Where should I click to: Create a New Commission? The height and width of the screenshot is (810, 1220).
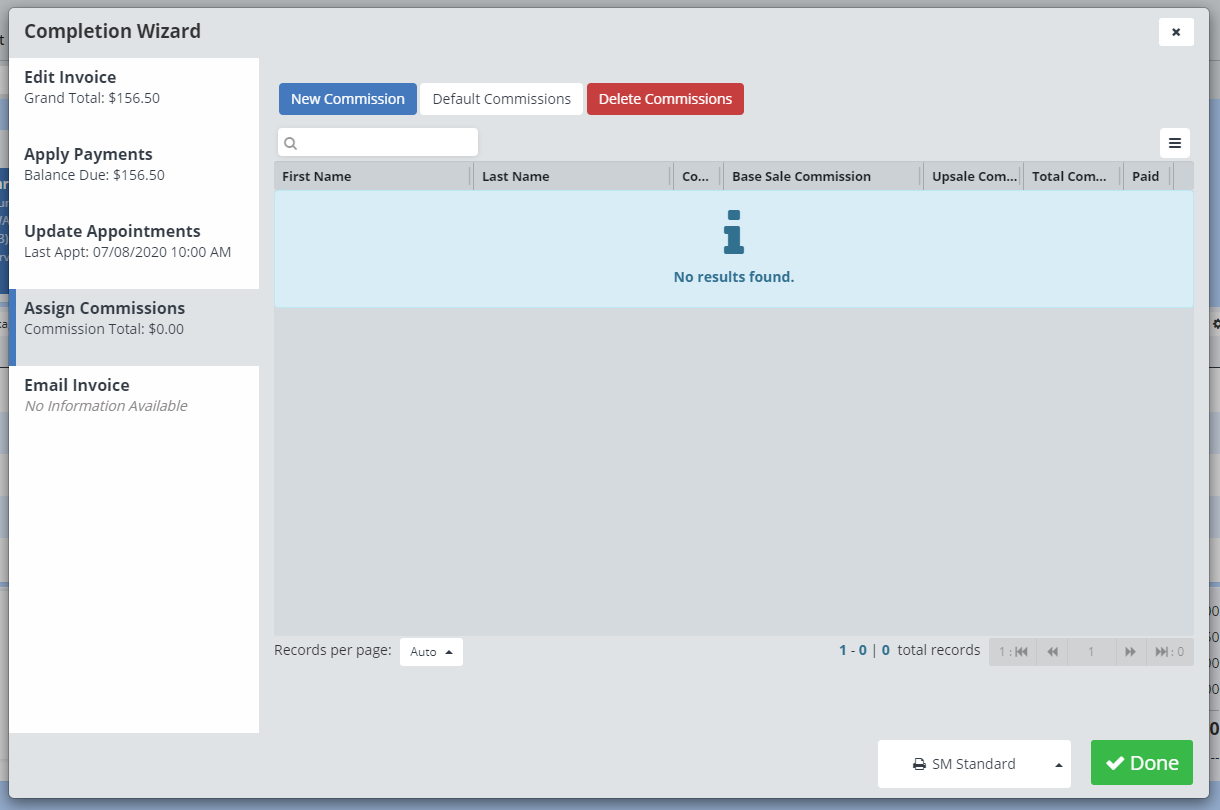[347, 99]
